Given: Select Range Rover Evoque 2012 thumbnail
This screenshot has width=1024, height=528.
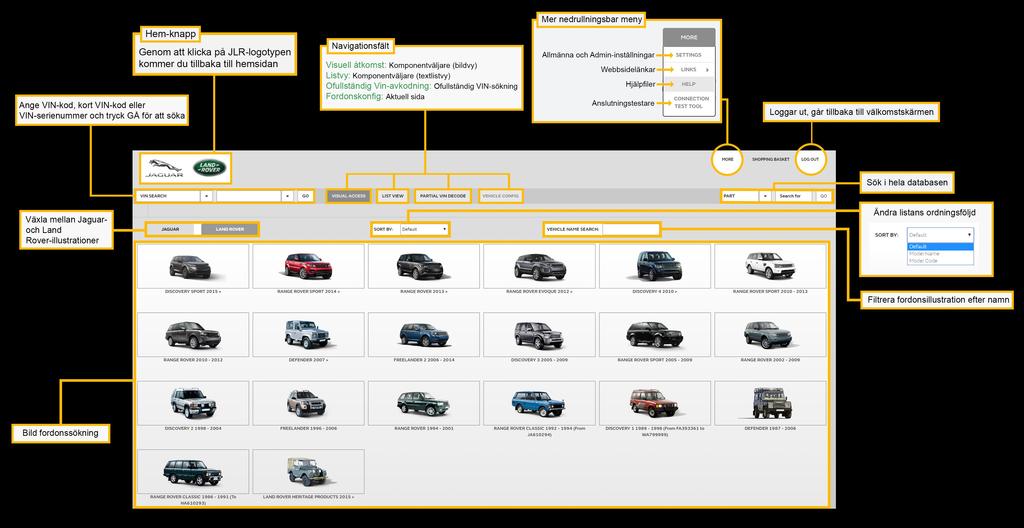Looking at the screenshot, I should [x=539, y=266].
